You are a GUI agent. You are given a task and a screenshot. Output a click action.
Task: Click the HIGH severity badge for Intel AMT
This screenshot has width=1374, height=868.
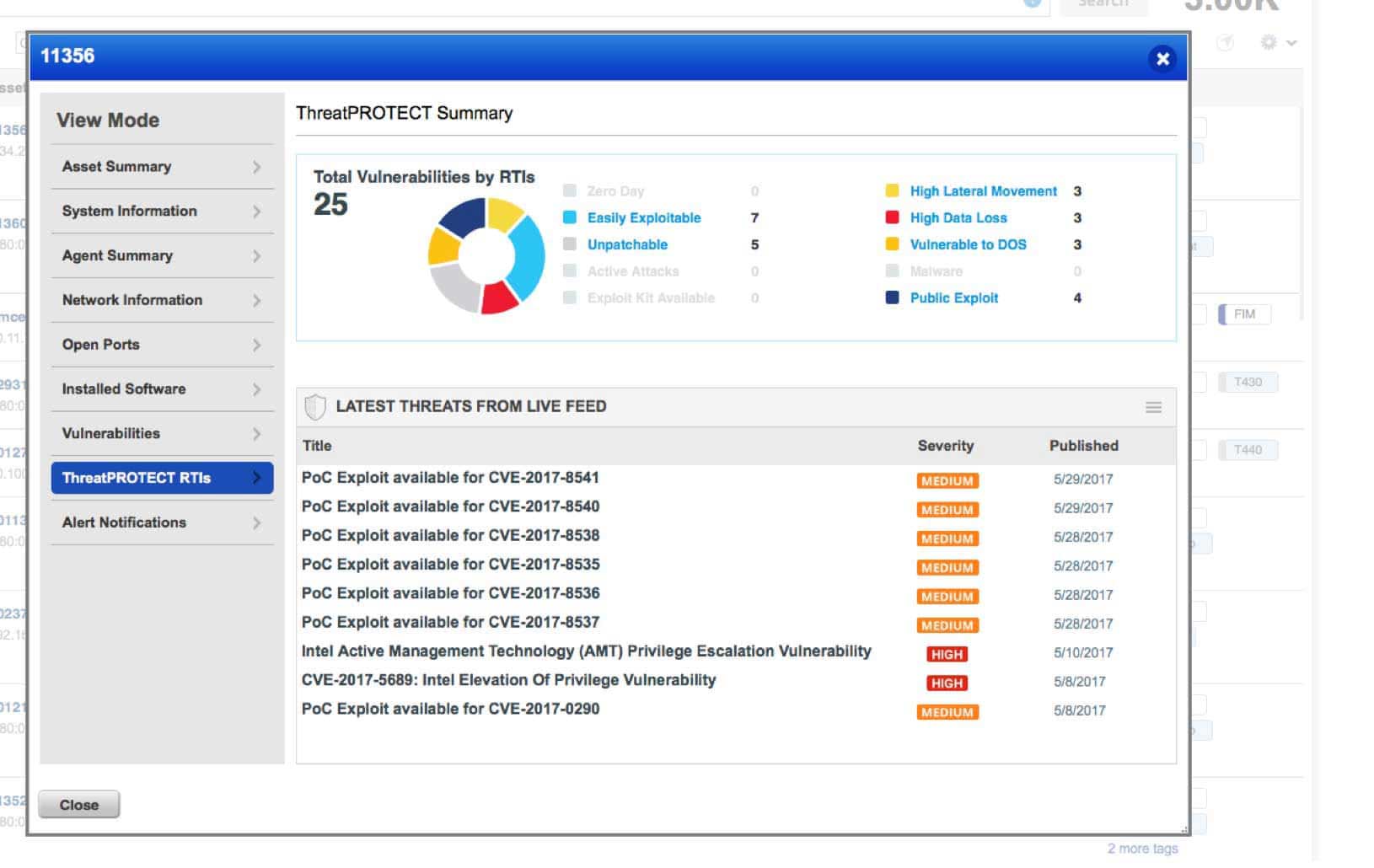coord(947,655)
